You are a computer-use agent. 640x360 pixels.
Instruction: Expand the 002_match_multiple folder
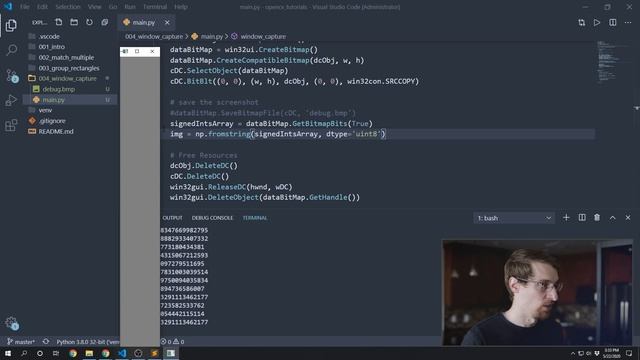click(70, 58)
